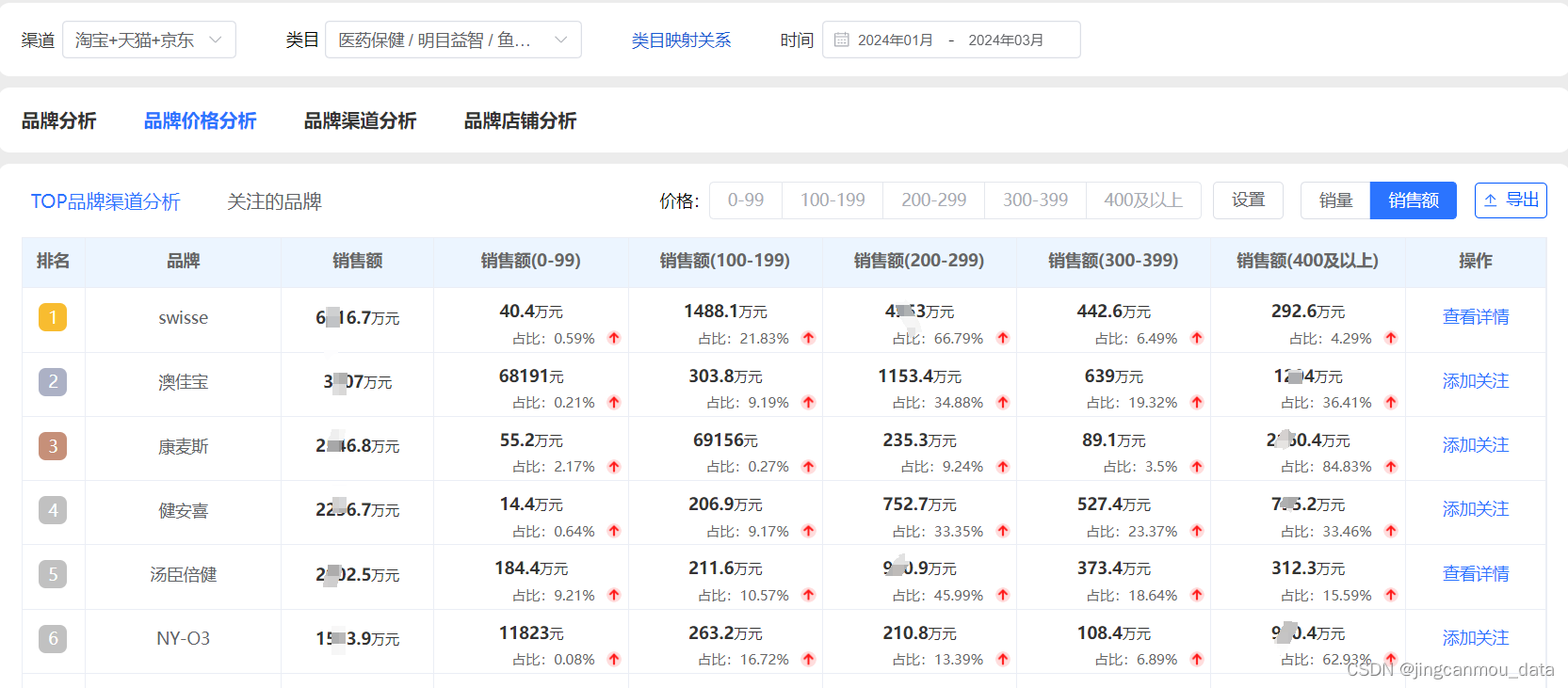The image size is (1568, 688).
Task: Switch to 品牌价格分析 tab
Action: click(200, 120)
